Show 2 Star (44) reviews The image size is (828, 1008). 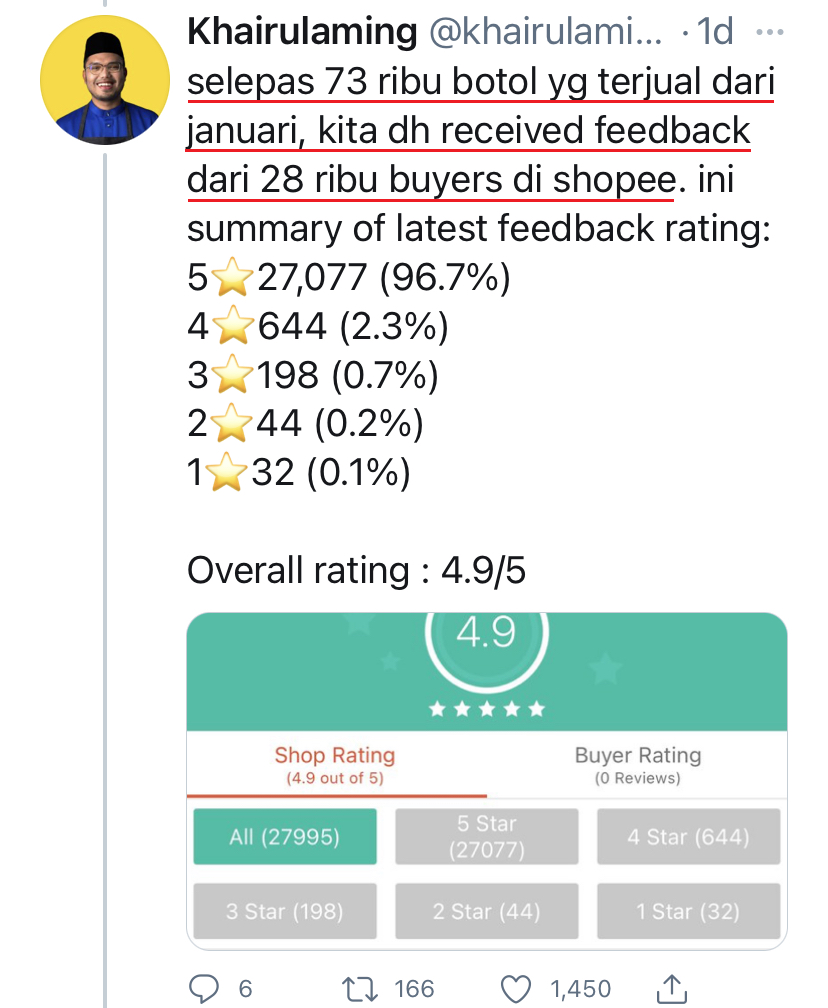pyautogui.click(x=487, y=911)
